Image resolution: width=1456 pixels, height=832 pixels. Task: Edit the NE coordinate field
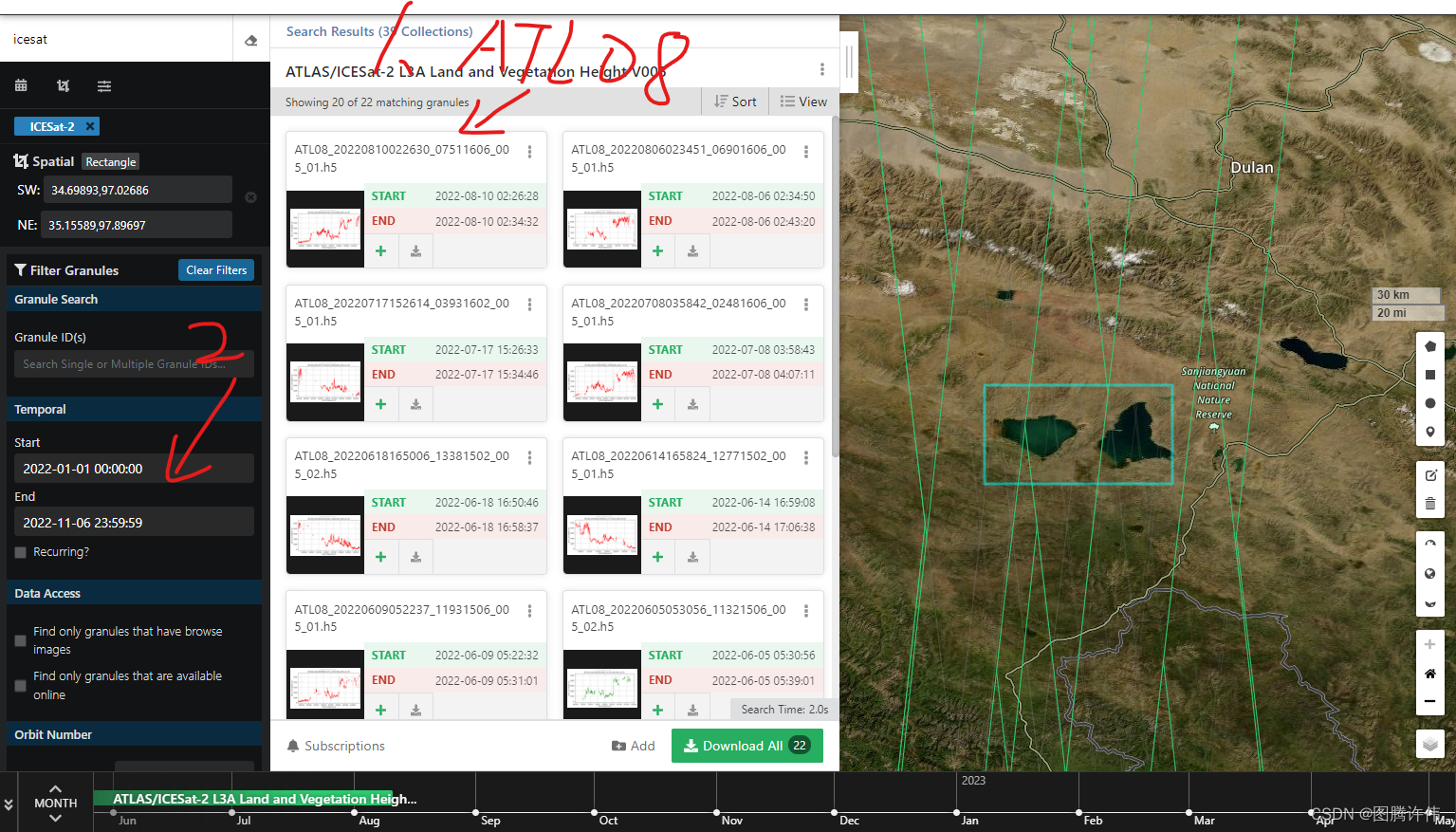coord(138,225)
